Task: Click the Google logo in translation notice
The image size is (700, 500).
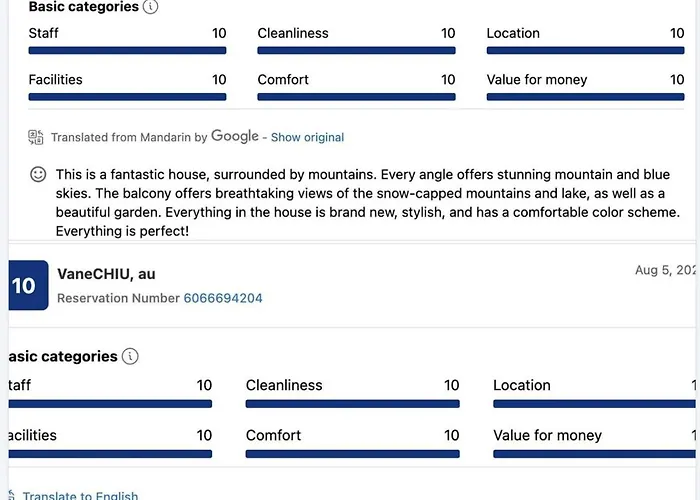Action: [235, 136]
